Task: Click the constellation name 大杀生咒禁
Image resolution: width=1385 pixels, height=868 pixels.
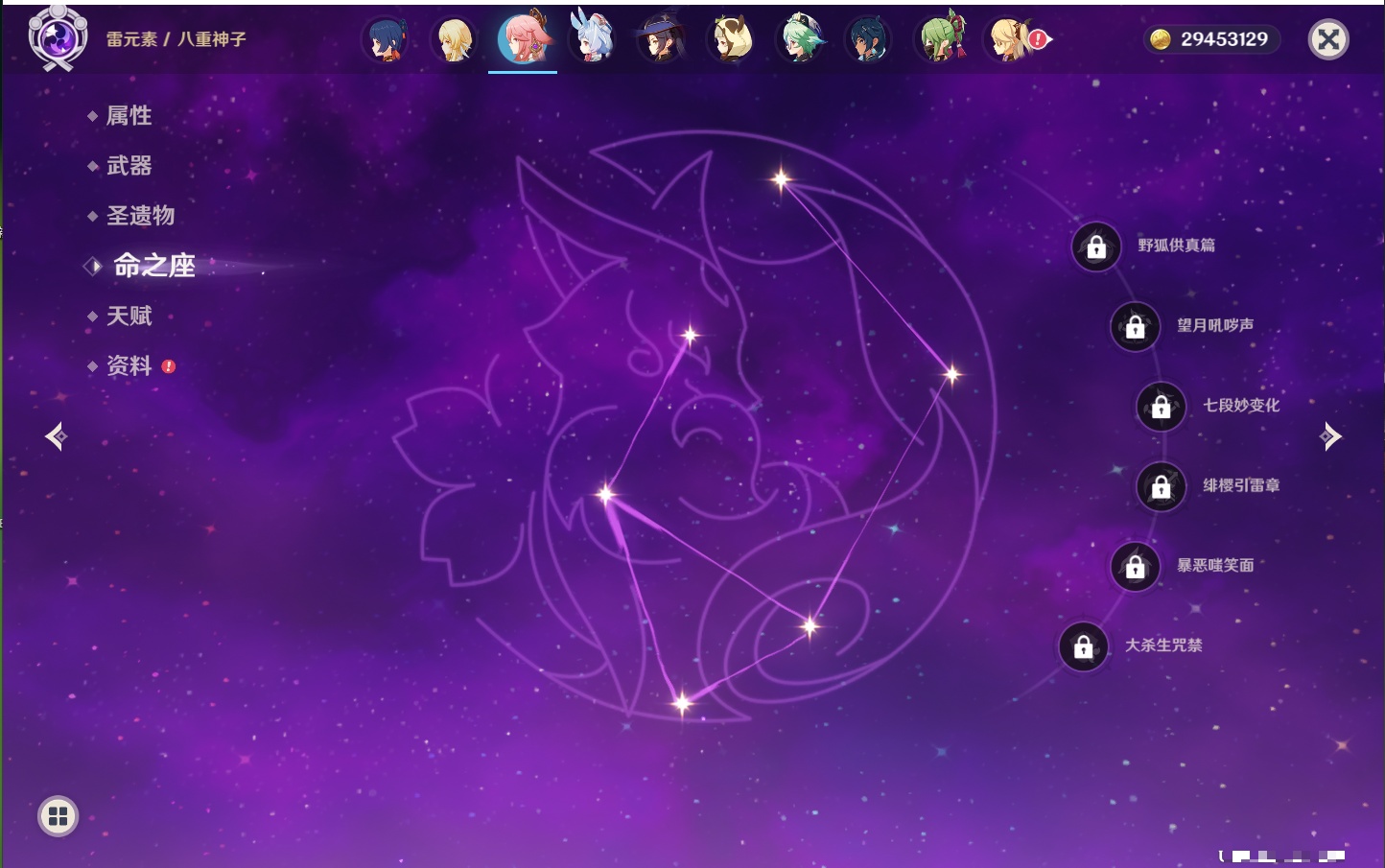Action: click(1163, 645)
